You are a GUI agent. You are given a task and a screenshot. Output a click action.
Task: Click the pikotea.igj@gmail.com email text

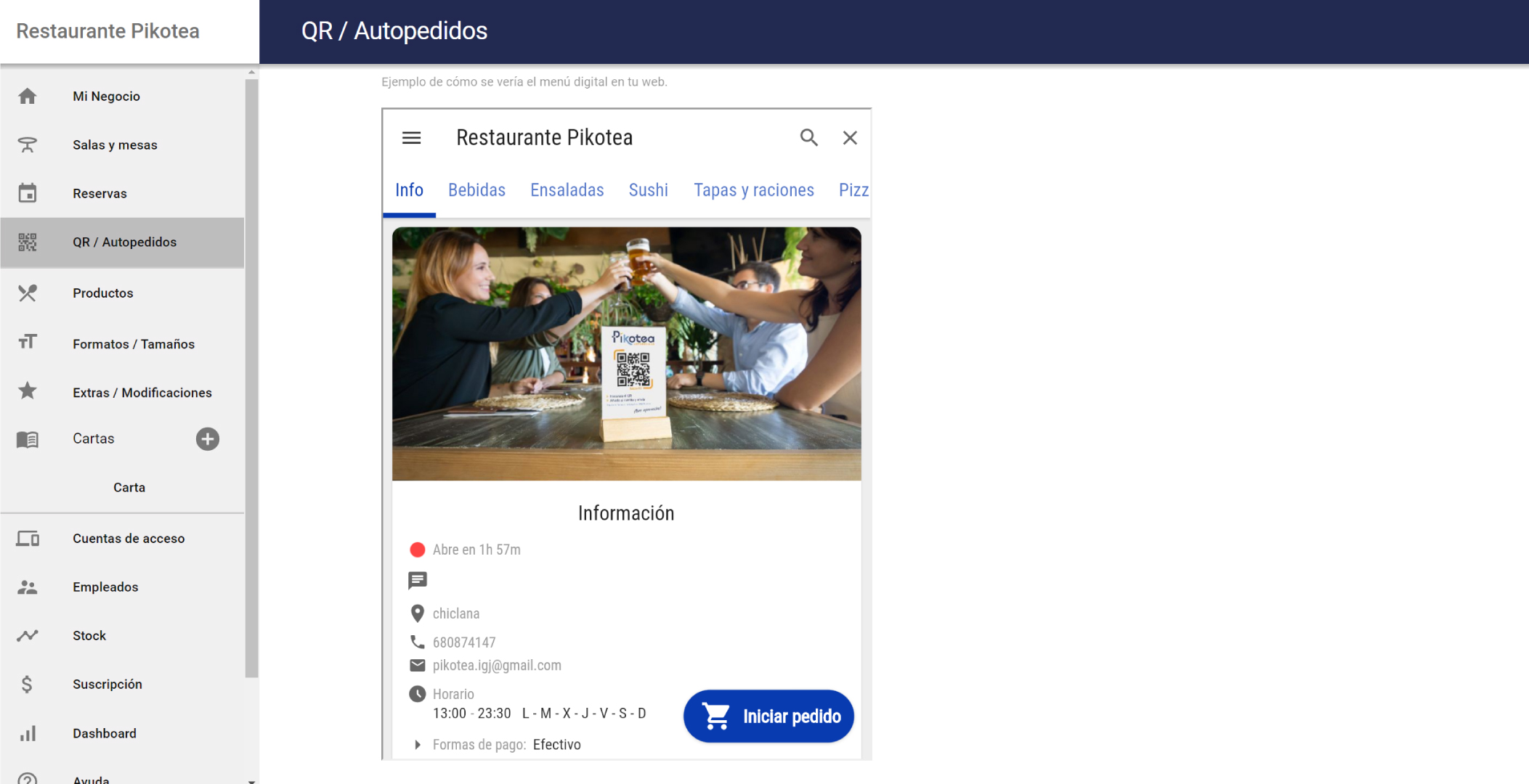[x=497, y=665]
